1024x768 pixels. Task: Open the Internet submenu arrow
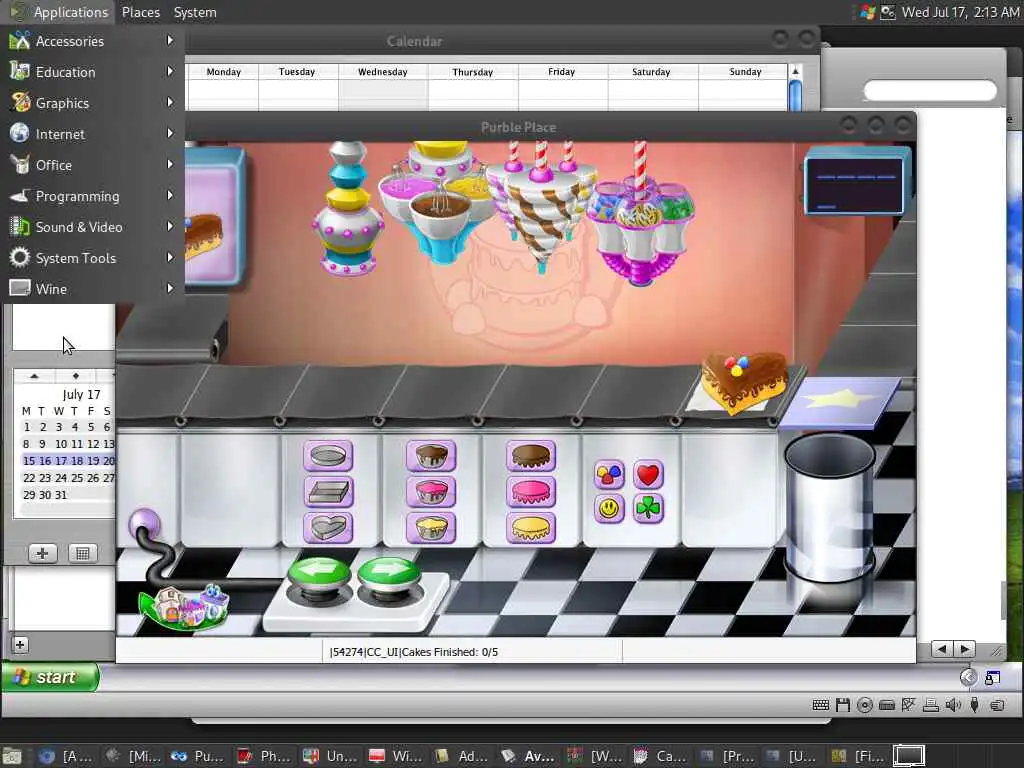(170, 133)
